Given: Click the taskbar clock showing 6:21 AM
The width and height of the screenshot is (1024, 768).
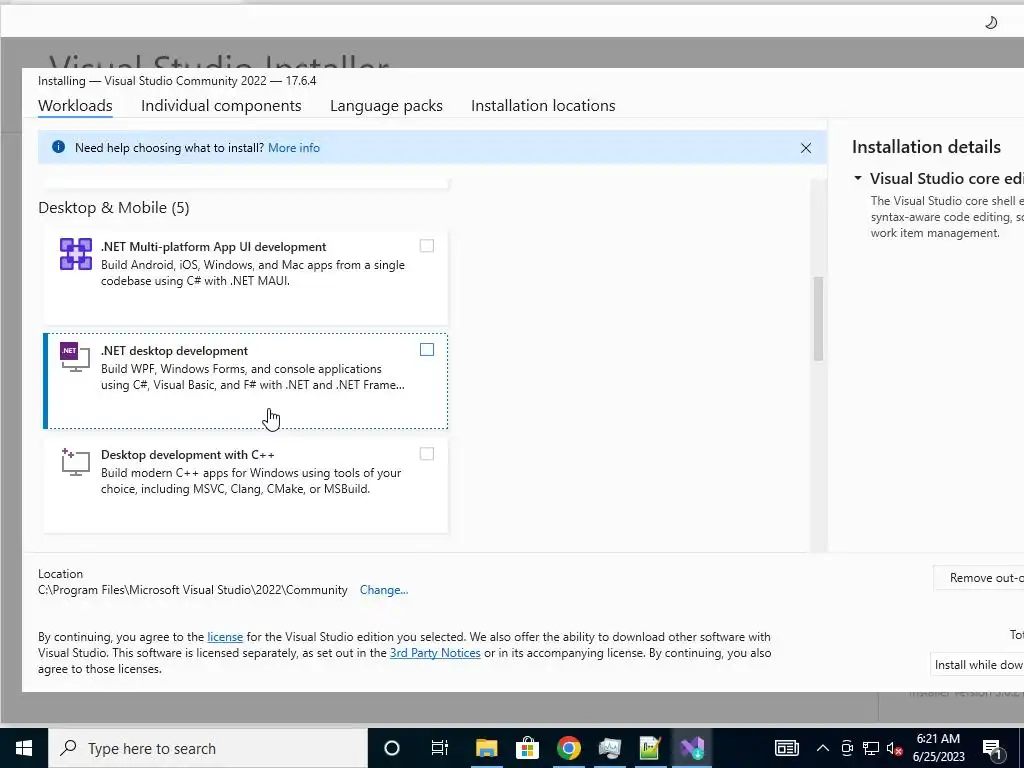Looking at the screenshot, I should point(938,748).
